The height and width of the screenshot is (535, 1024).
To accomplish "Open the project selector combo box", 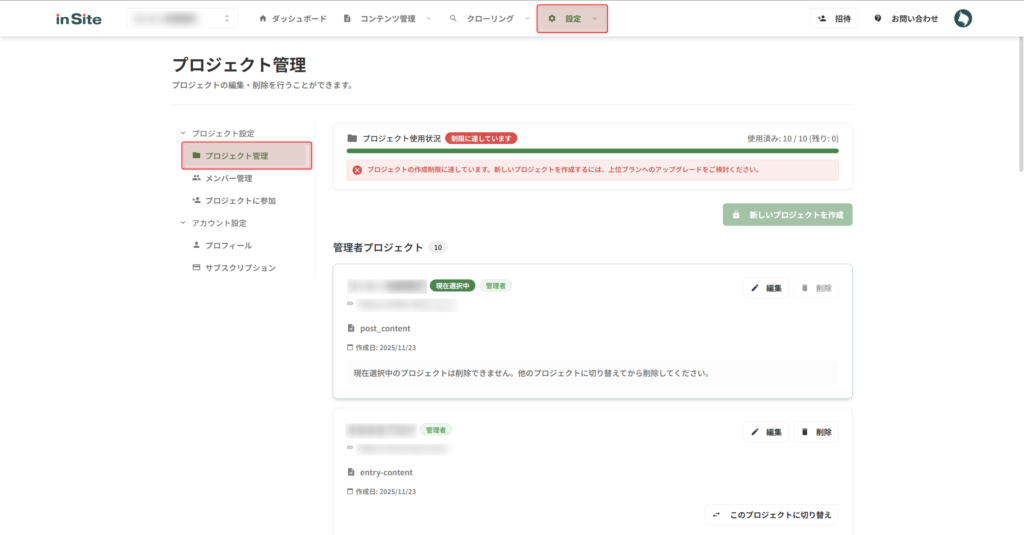I will (x=182, y=18).
